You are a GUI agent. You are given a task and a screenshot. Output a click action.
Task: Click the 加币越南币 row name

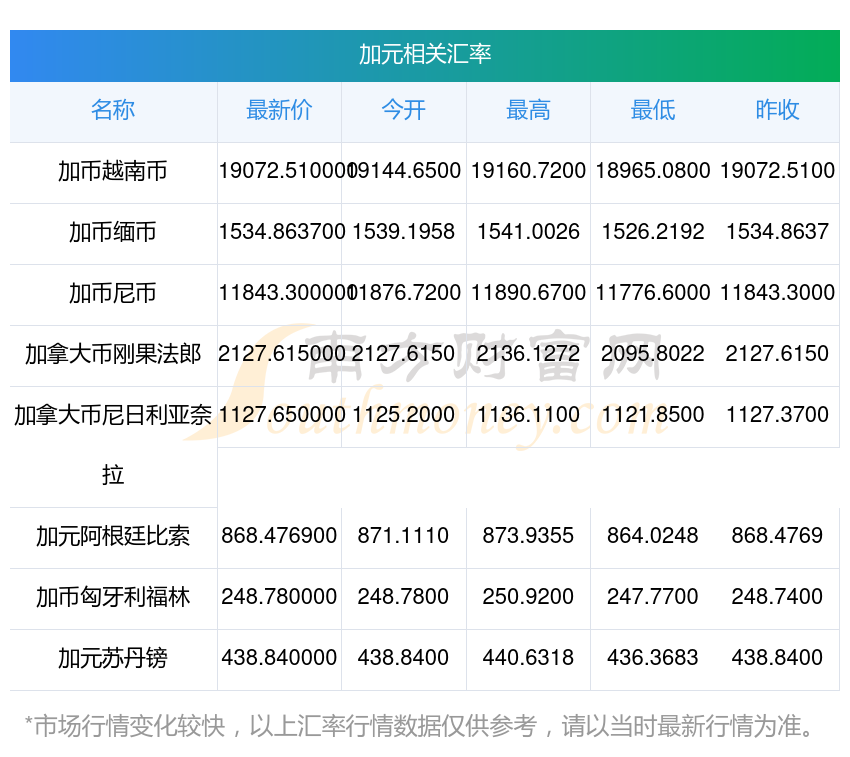113,171
